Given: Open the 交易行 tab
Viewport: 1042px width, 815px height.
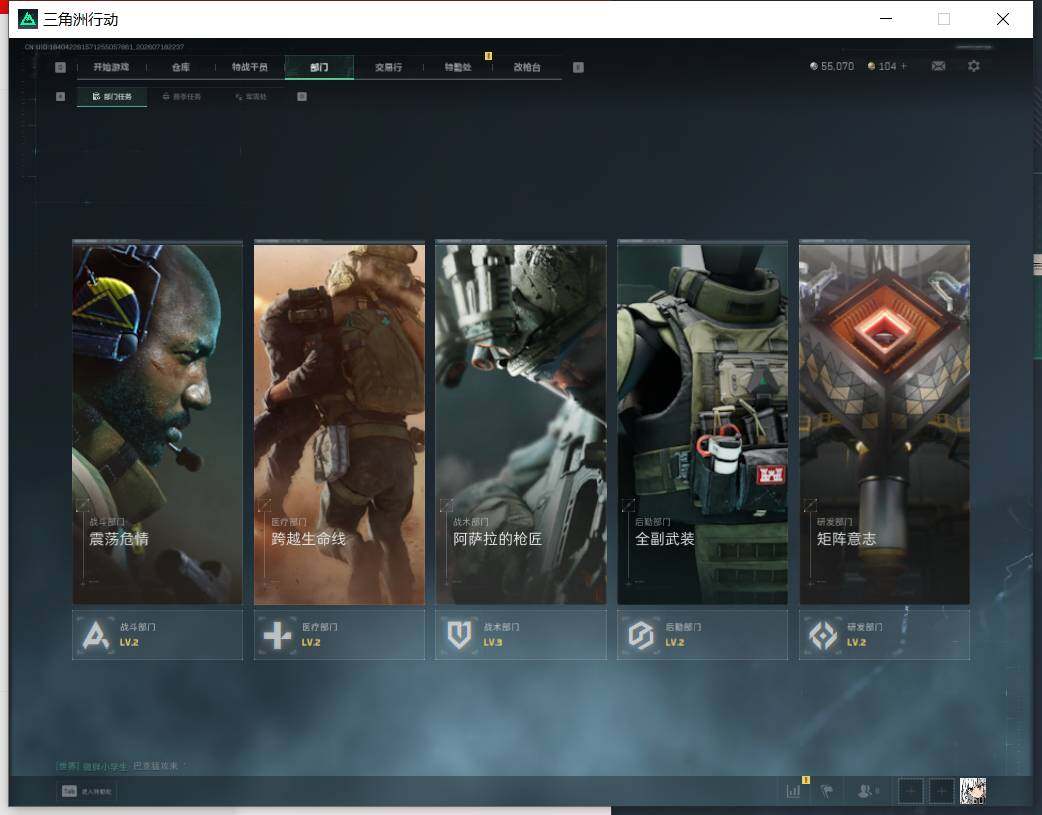Looking at the screenshot, I should point(388,67).
